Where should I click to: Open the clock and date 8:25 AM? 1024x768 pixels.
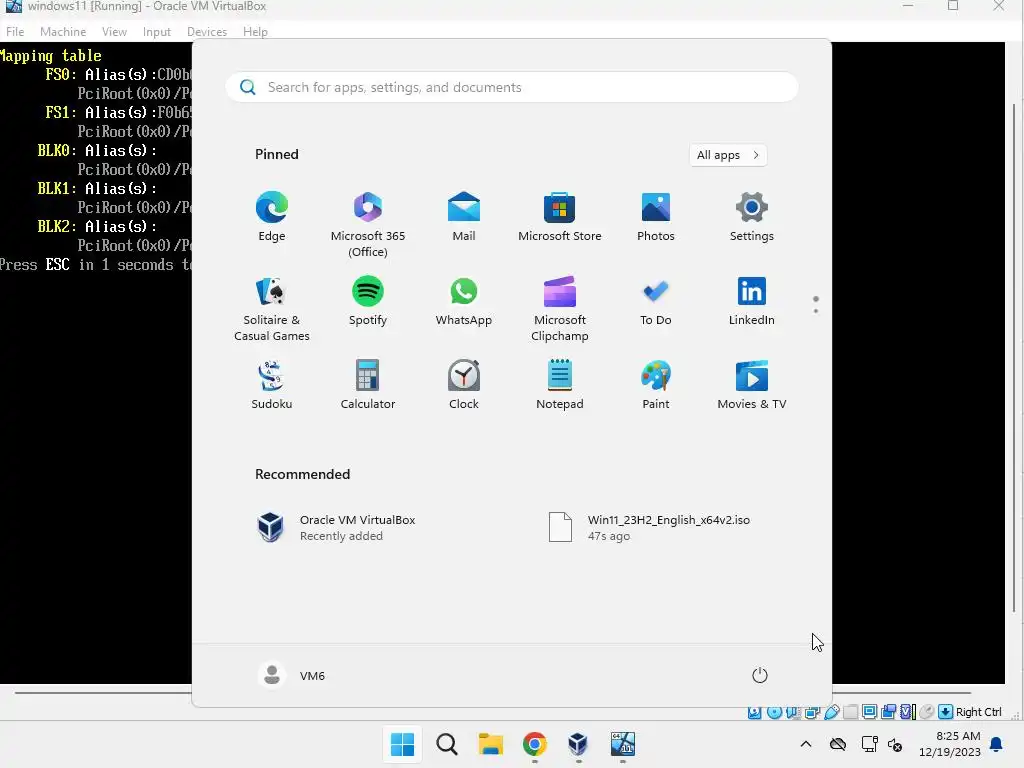coord(950,744)
